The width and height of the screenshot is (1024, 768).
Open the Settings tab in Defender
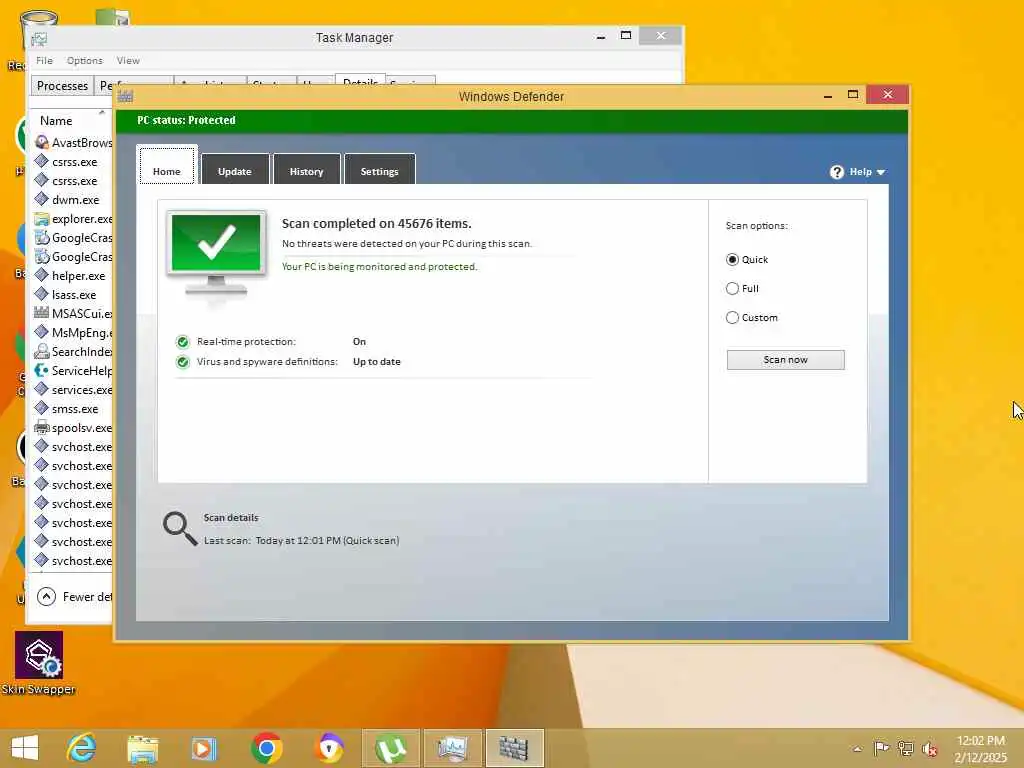tap(379, 171)
